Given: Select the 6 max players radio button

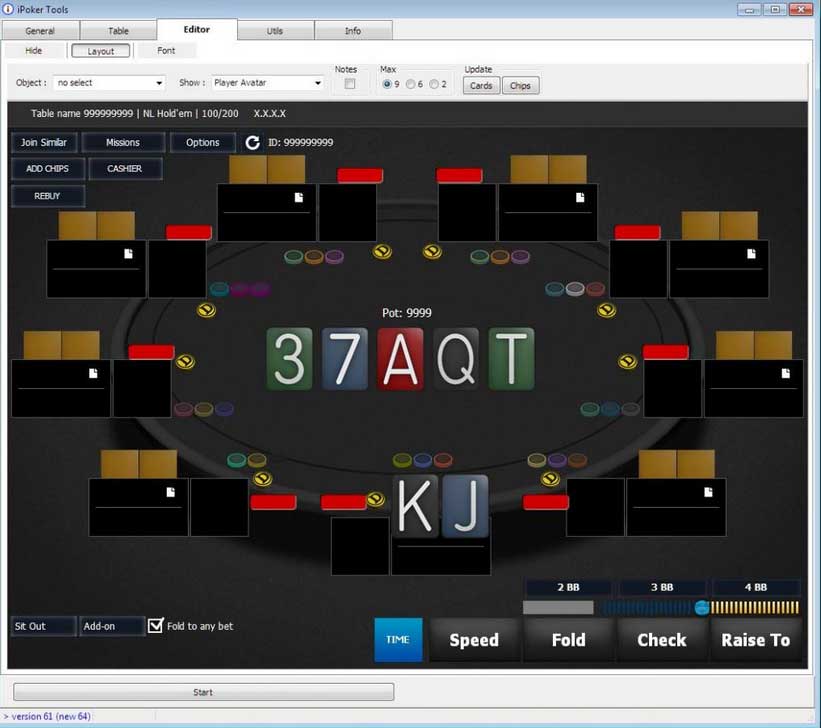Looking at the screenshot, I should point(411,84).
